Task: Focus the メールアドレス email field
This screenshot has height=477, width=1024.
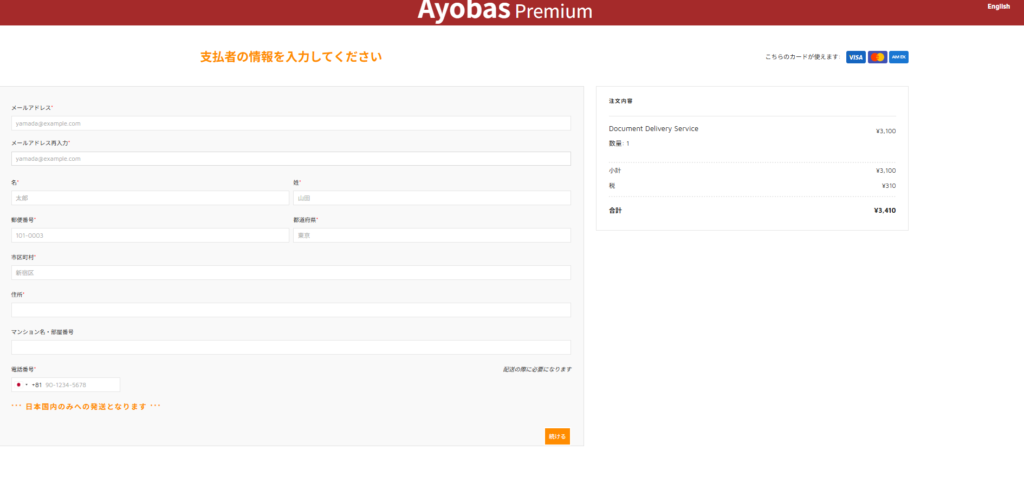Action: click(290, 123)
